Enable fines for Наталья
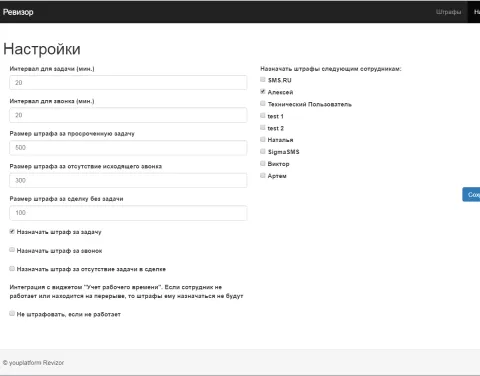The width and height of the screenshot is (480, 376). click(x=263, y=139)
